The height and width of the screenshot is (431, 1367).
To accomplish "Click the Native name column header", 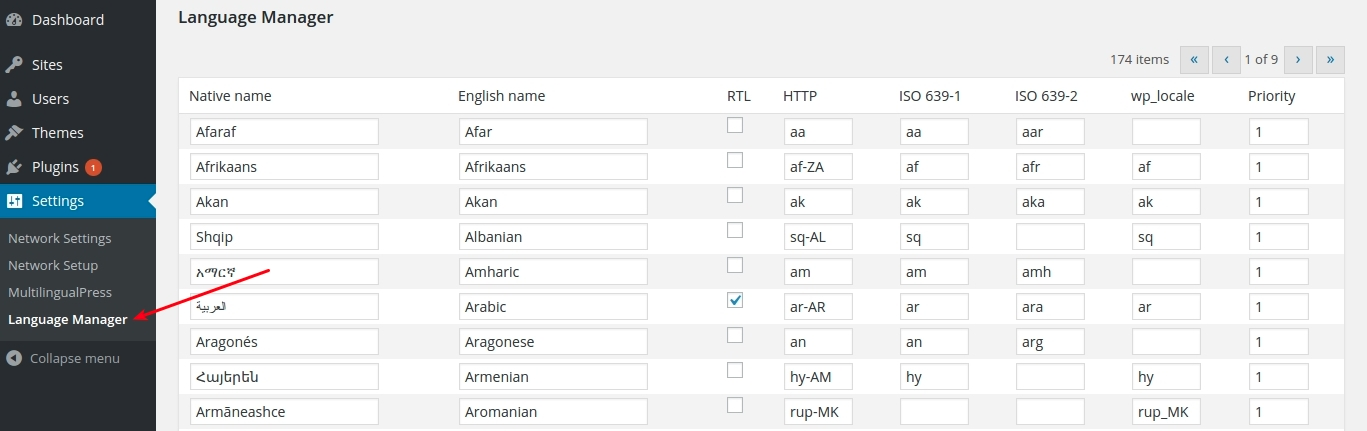I will [x=230, y=96].
